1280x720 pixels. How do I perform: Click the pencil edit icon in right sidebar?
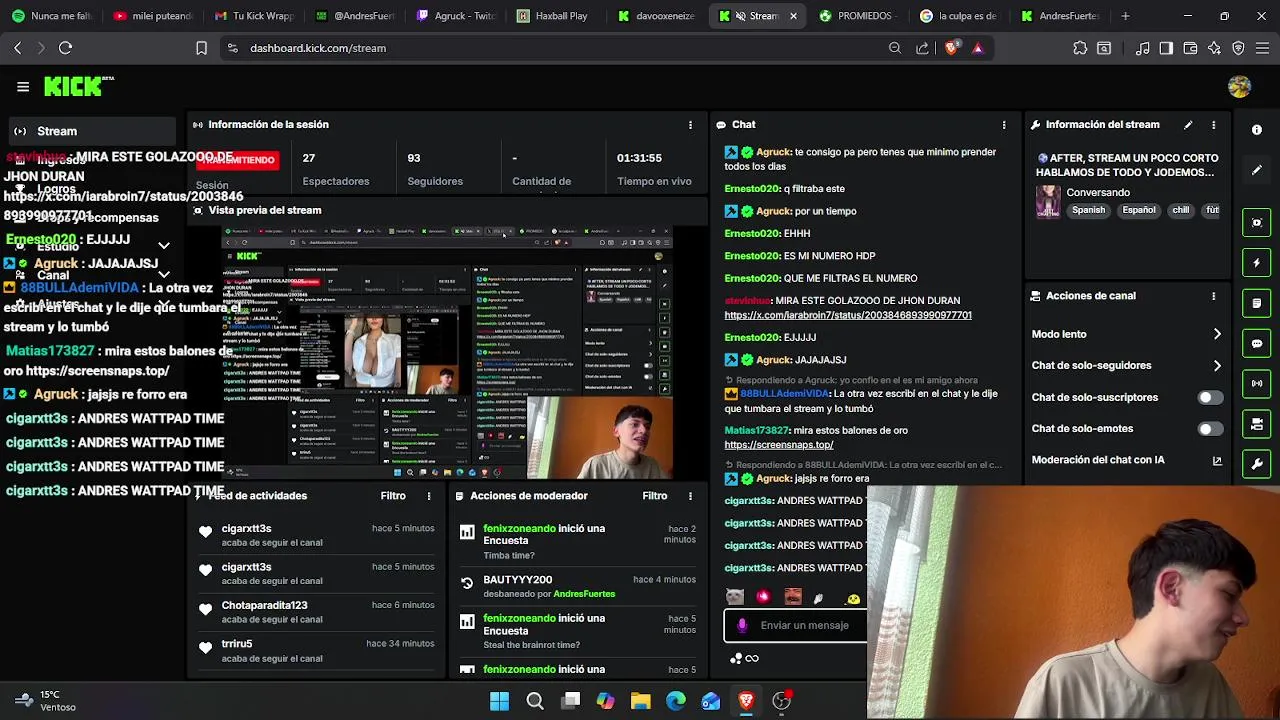[1257, 170]
